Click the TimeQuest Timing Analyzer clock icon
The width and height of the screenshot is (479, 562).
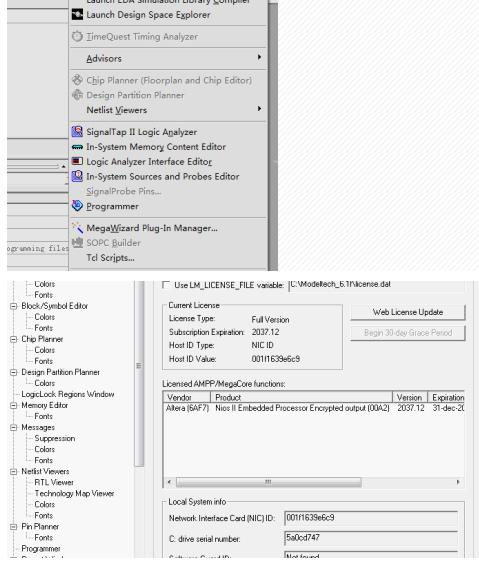(77, 36)
